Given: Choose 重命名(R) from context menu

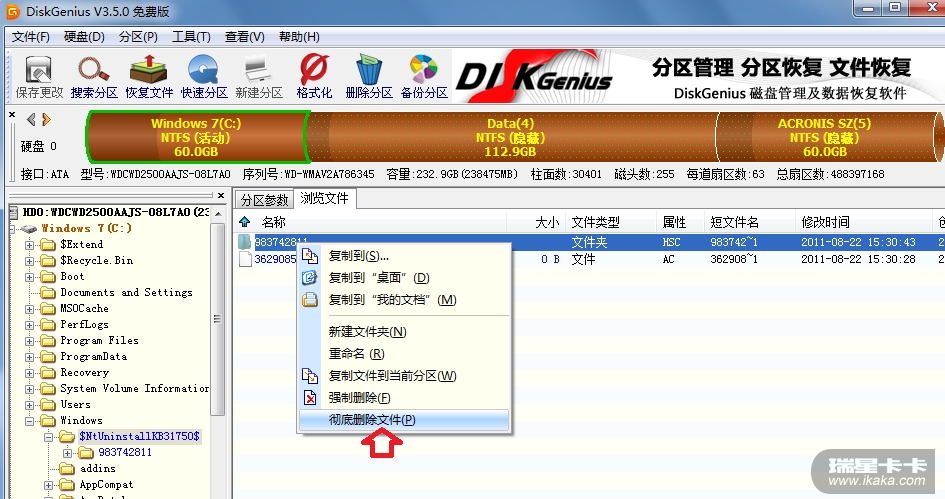Looking at the screenshot, I should click(x=404, y=354).
